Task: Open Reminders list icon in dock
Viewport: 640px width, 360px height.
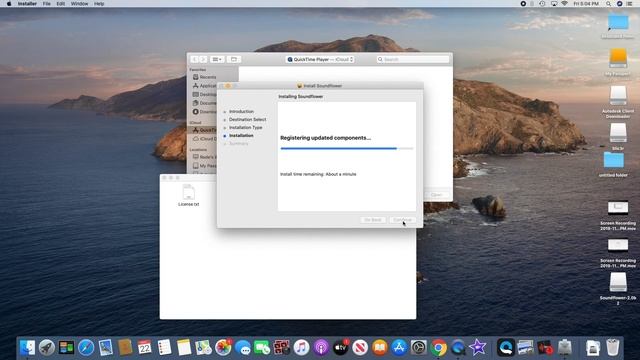Action: click(164, 348)
